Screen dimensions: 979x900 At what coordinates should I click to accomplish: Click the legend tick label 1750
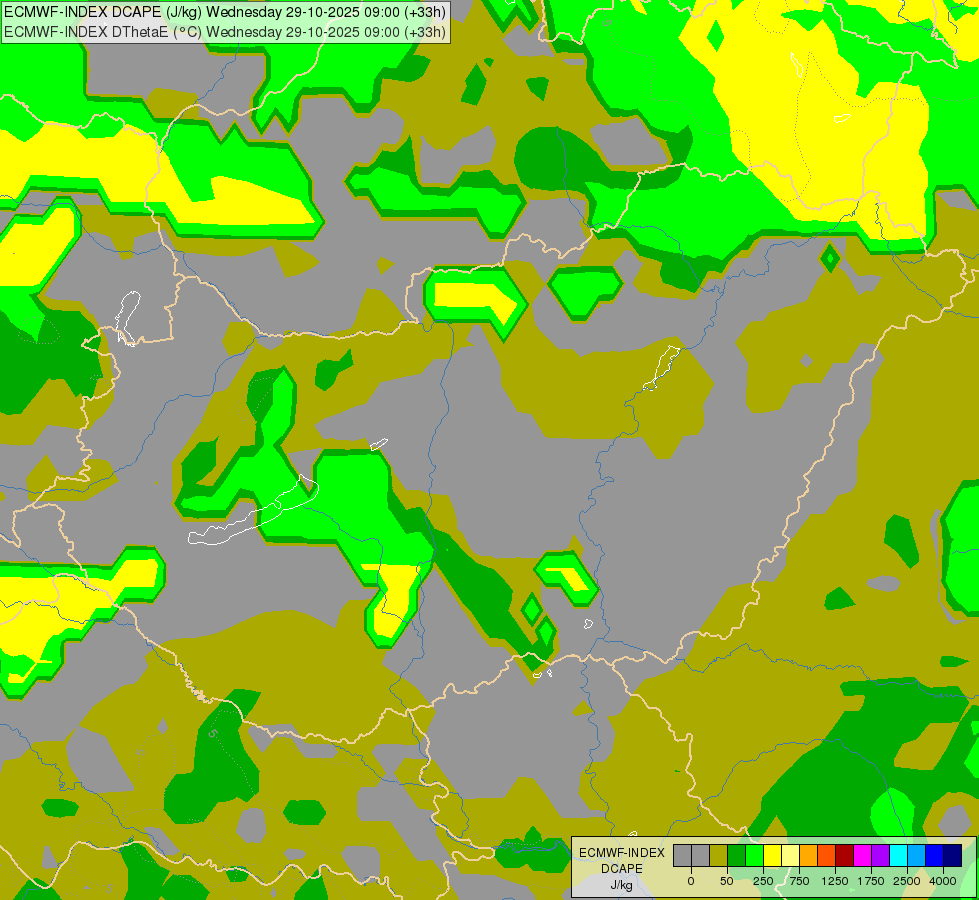[871, 881]
